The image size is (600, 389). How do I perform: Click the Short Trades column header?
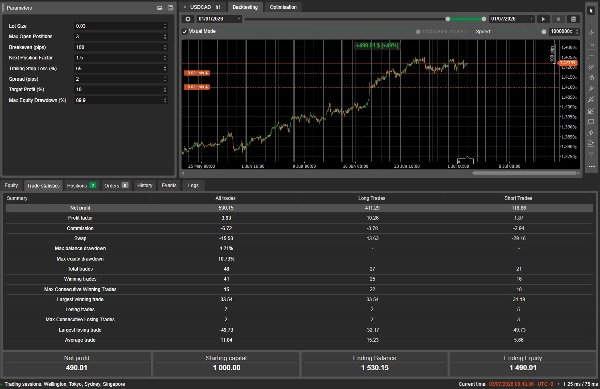(x=518, y=198)
